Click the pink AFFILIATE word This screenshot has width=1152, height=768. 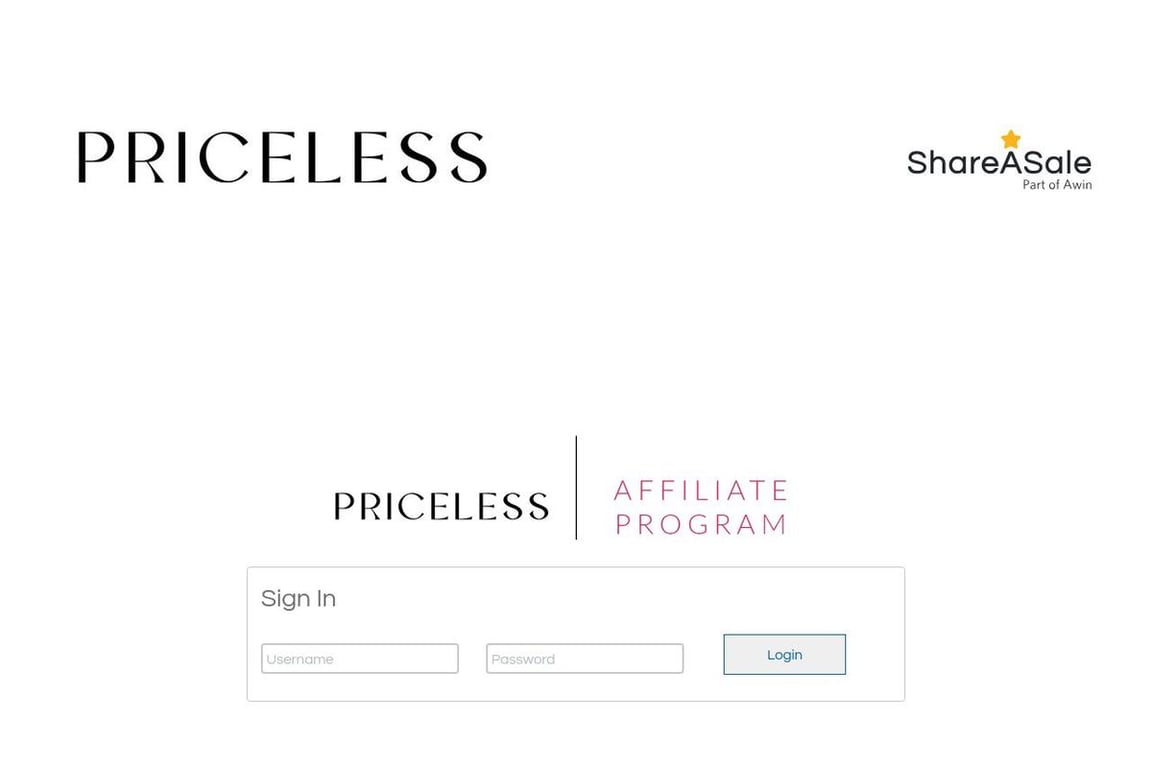[701, 490]
